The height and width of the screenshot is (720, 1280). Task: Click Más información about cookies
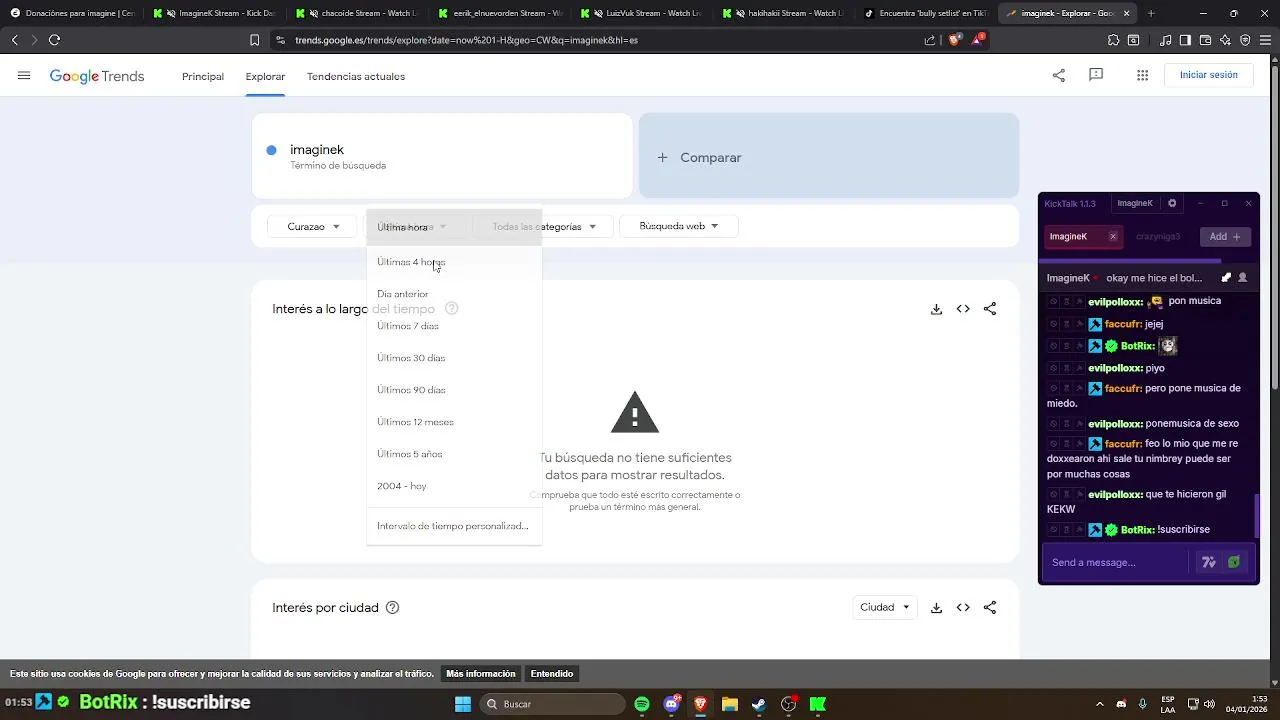pos(481,674)
